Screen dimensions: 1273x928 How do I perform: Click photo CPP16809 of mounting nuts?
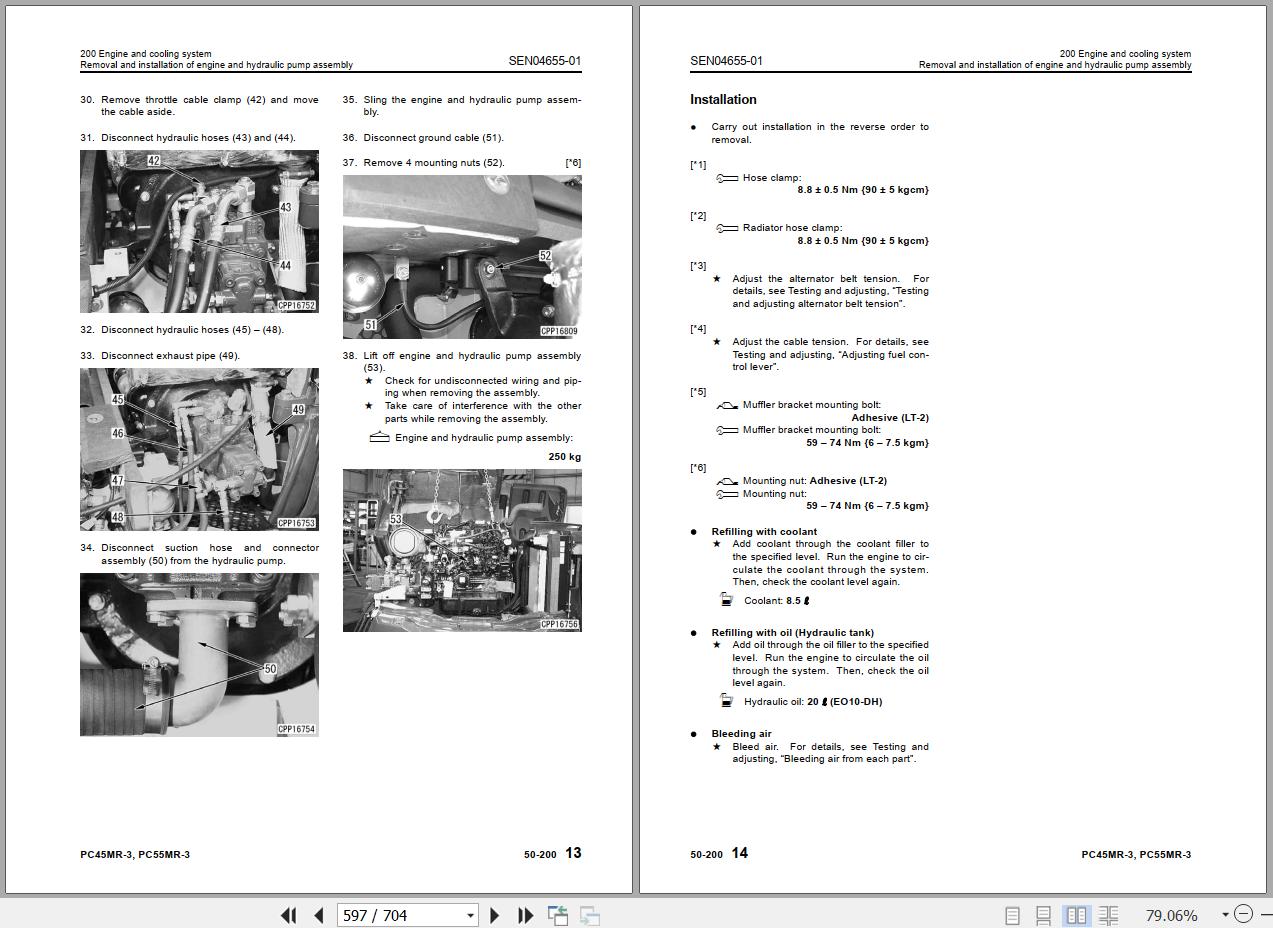(462, 257)
